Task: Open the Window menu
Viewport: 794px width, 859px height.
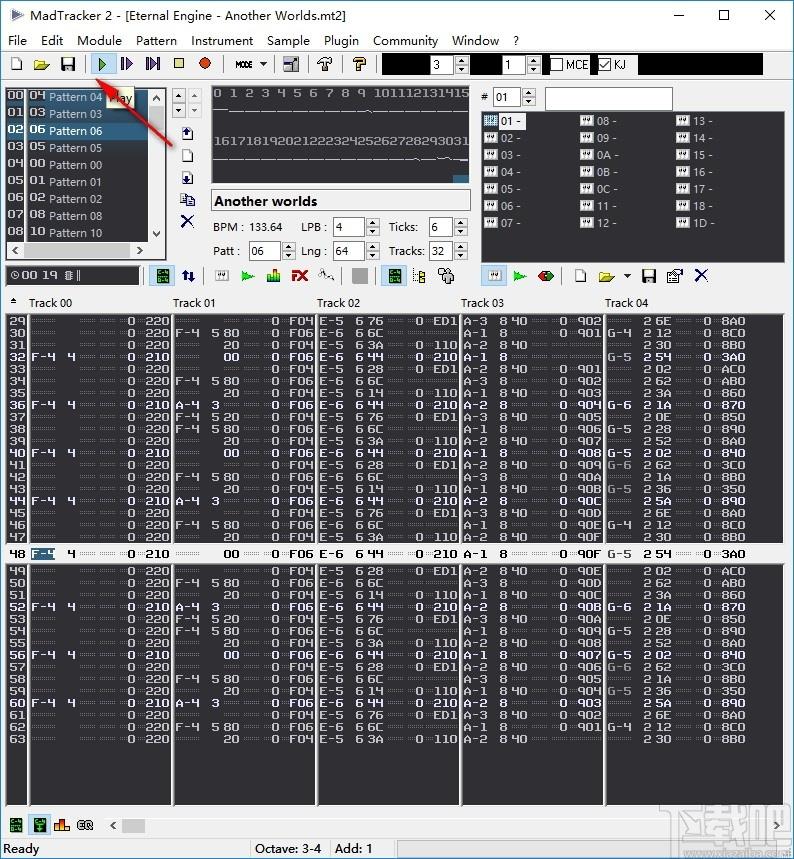Action: tap(475, 41)
